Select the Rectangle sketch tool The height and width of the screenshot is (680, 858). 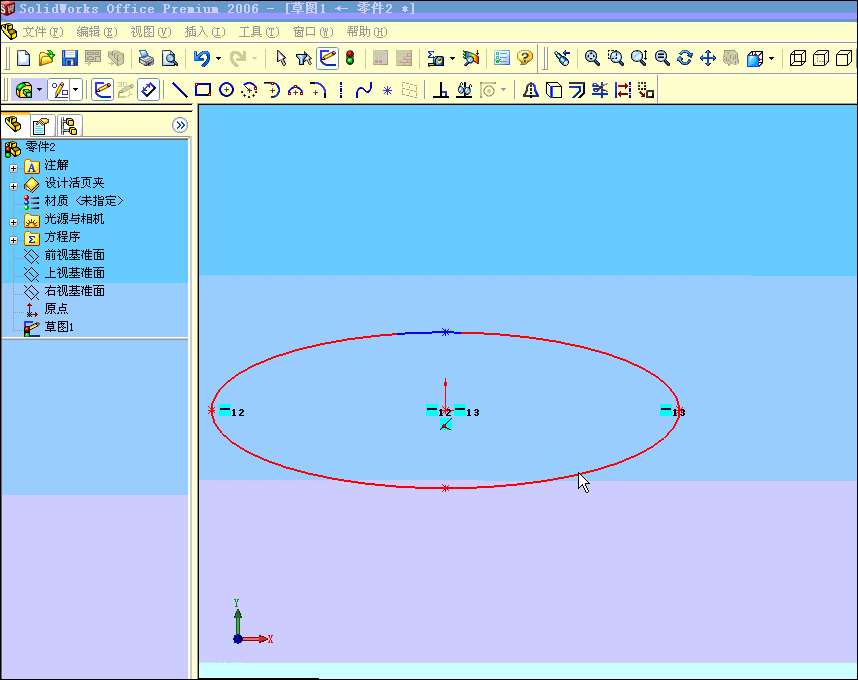(203, 90)
